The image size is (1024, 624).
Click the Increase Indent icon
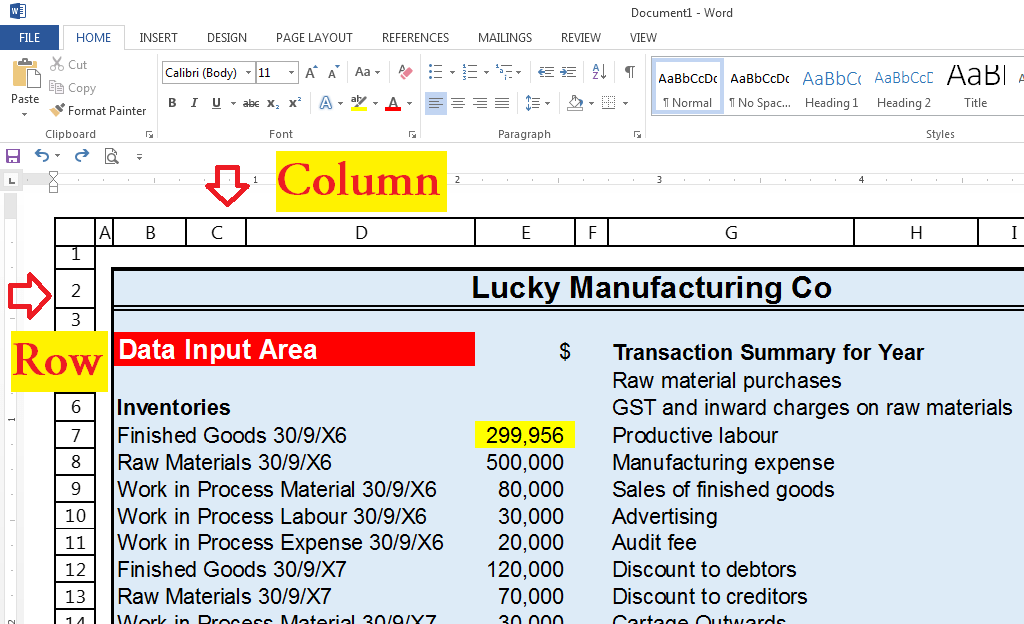tap(569, 72)
